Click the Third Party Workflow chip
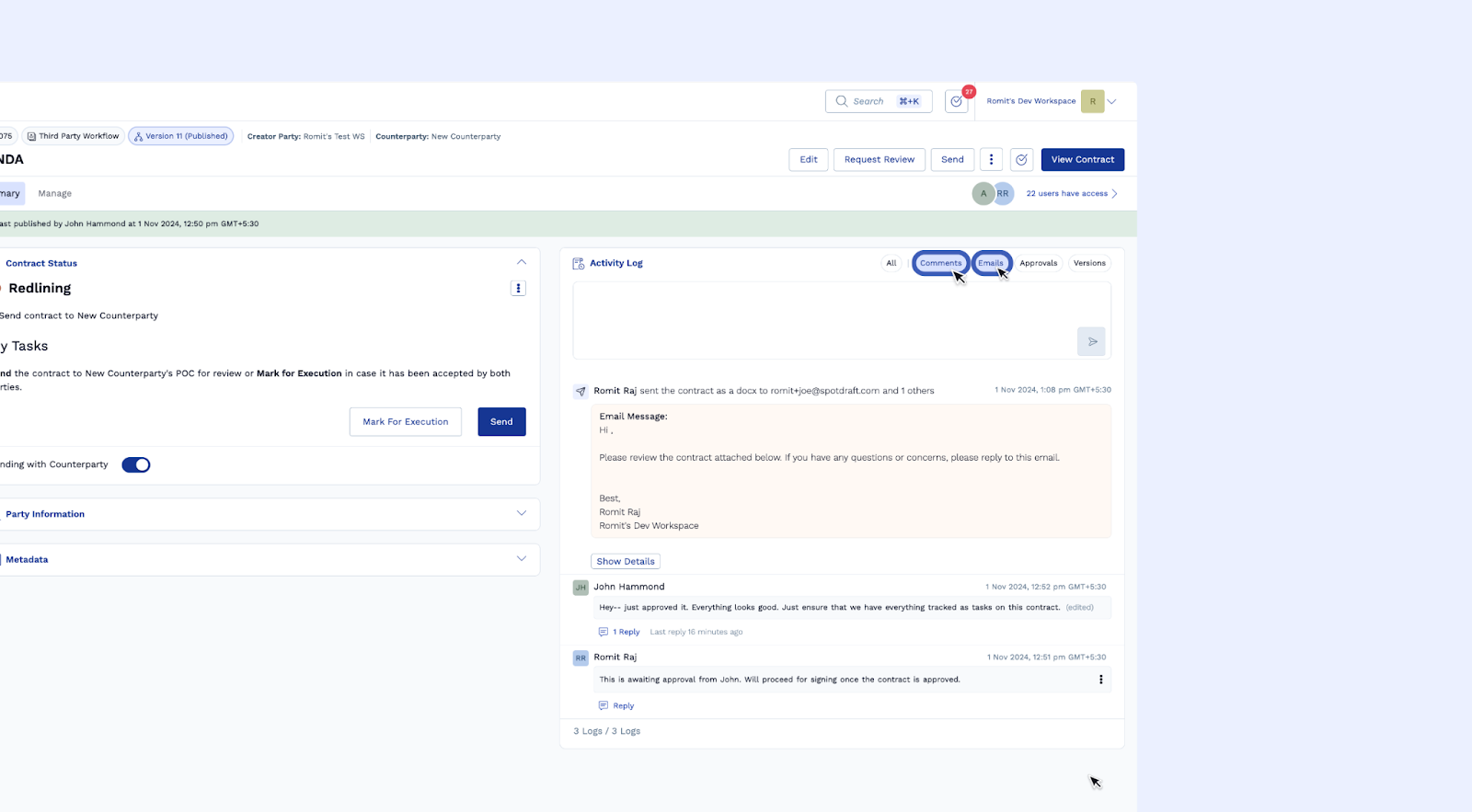Image resolution: width=1472 pixels, height=812 pixels. 74,136
